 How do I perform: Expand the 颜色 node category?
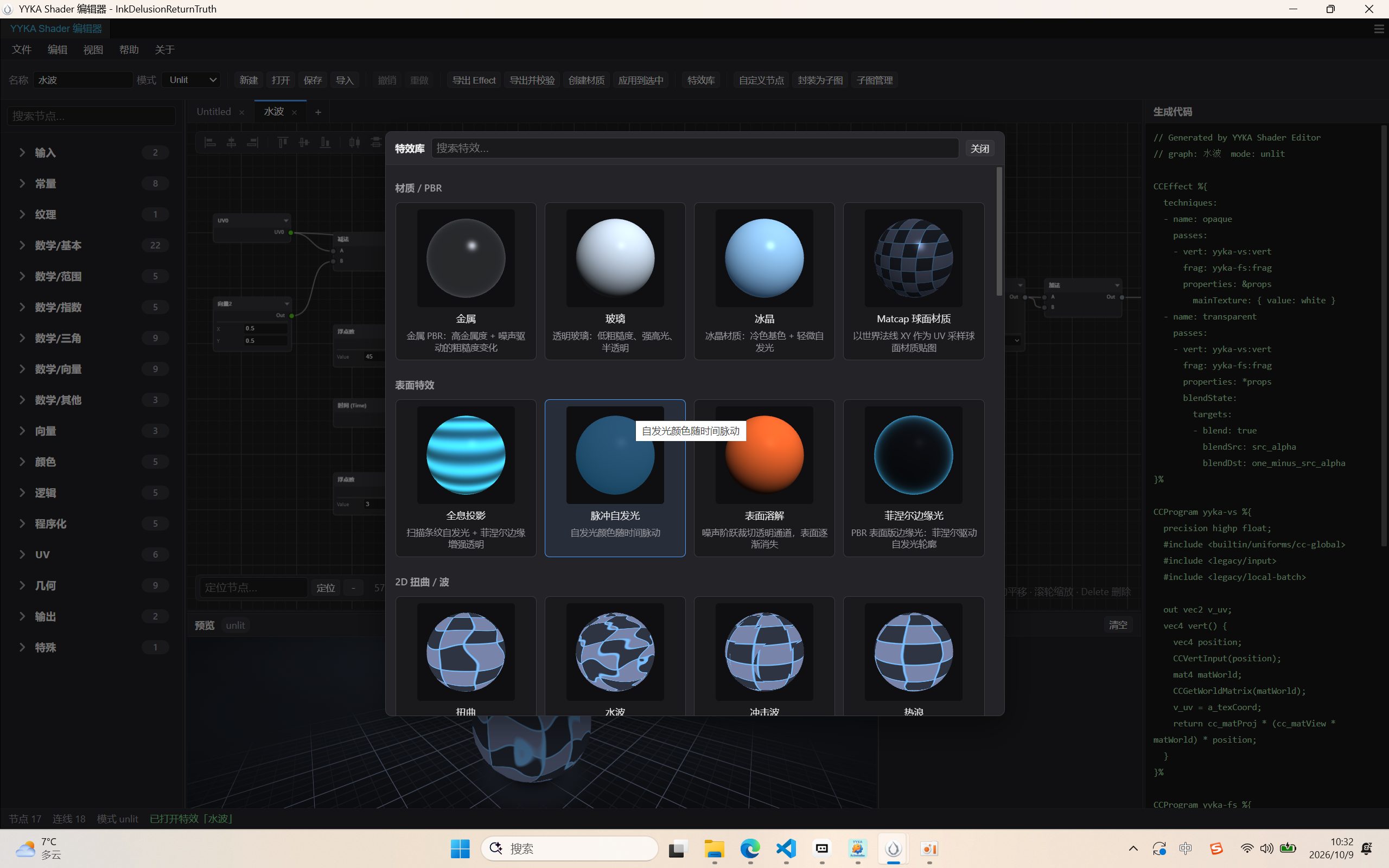[92, 462]
